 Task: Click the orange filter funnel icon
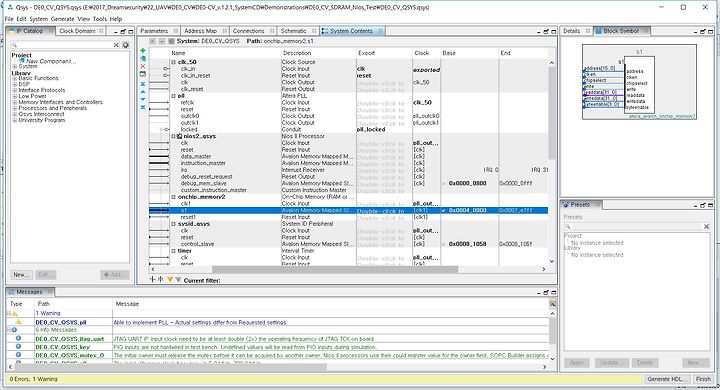click(x=170, y=279)
